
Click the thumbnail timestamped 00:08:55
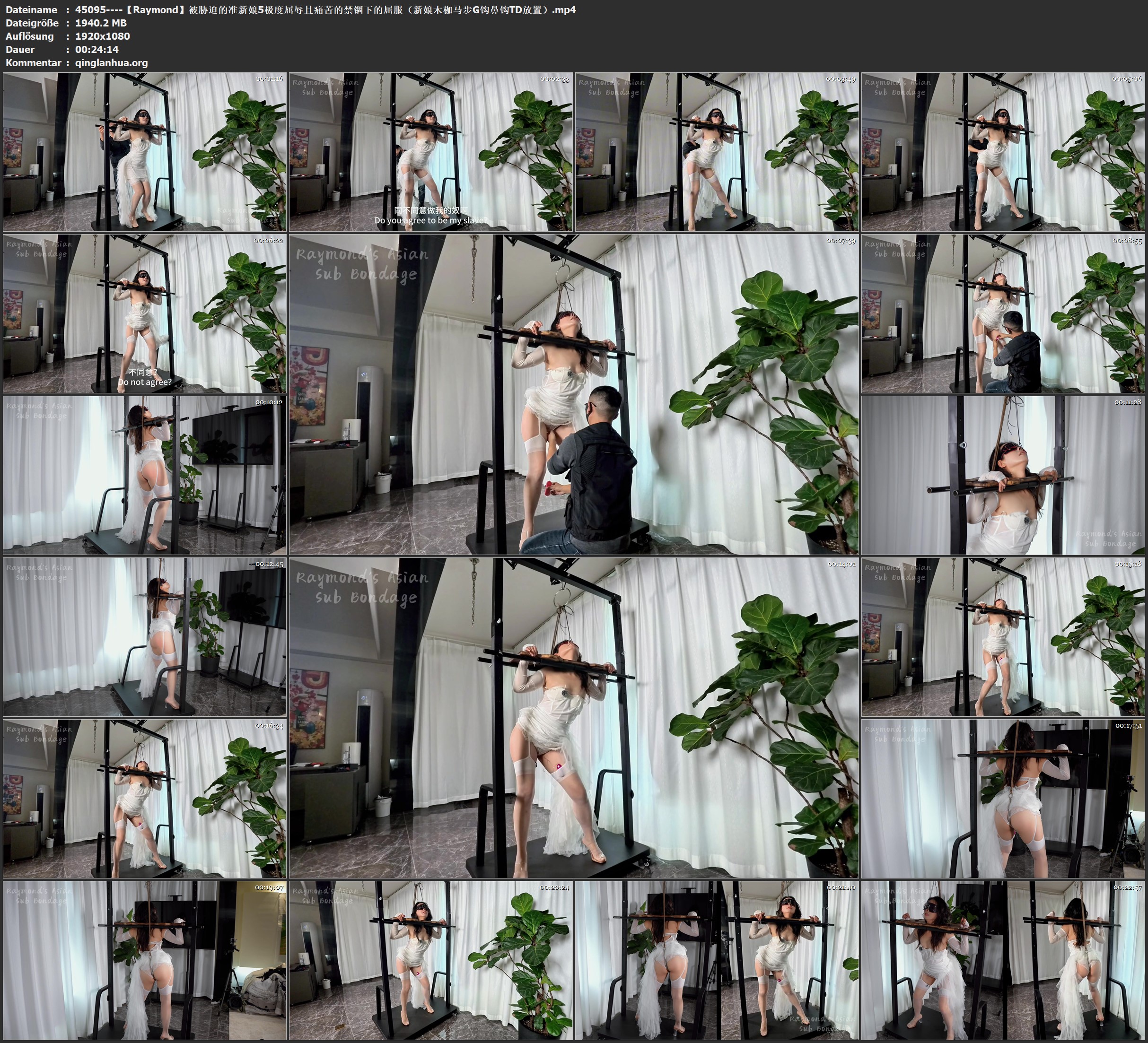point(1003,313)
